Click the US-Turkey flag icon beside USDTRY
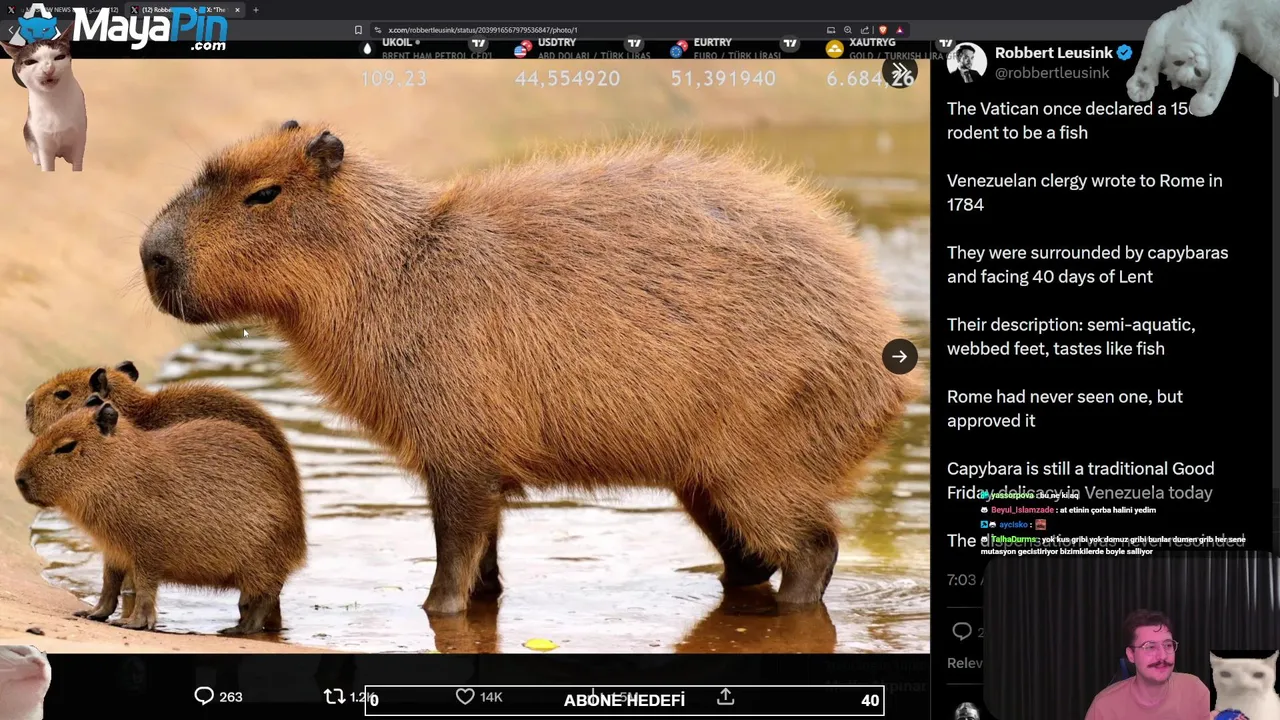 (523, 48)
